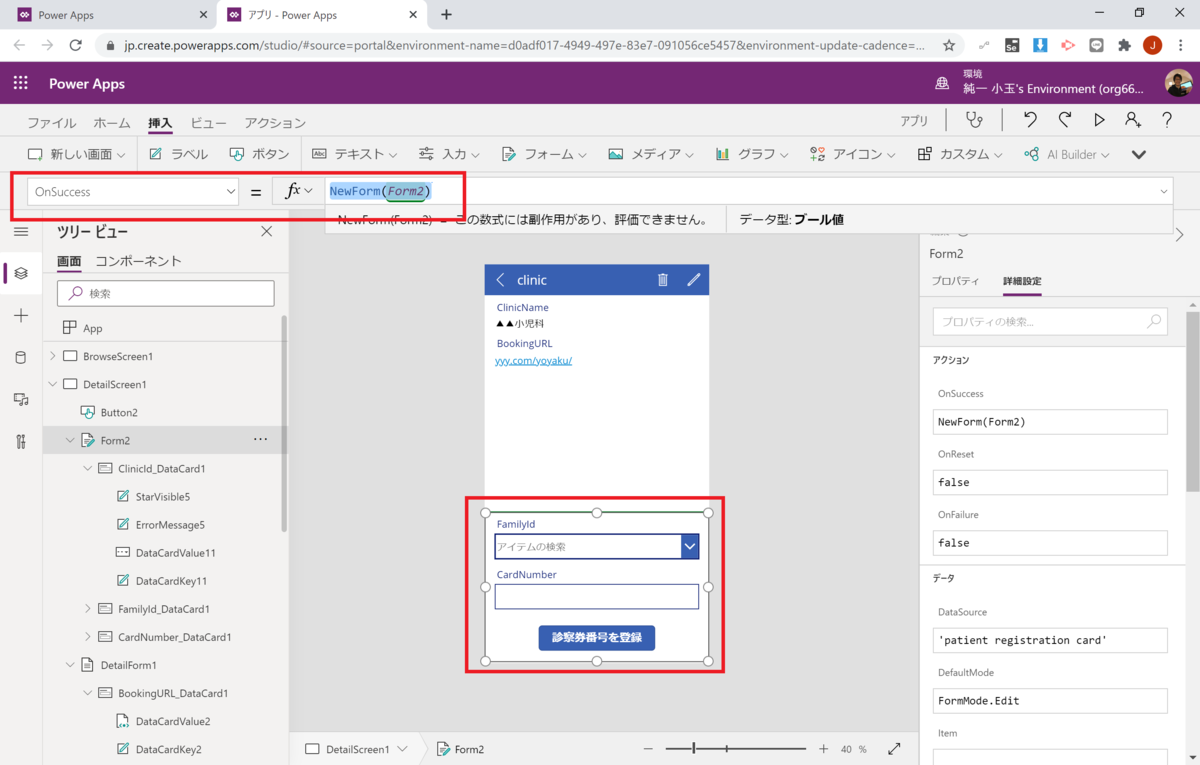Collapse DetailScreen1 in tree view

[x=53, y=384]
